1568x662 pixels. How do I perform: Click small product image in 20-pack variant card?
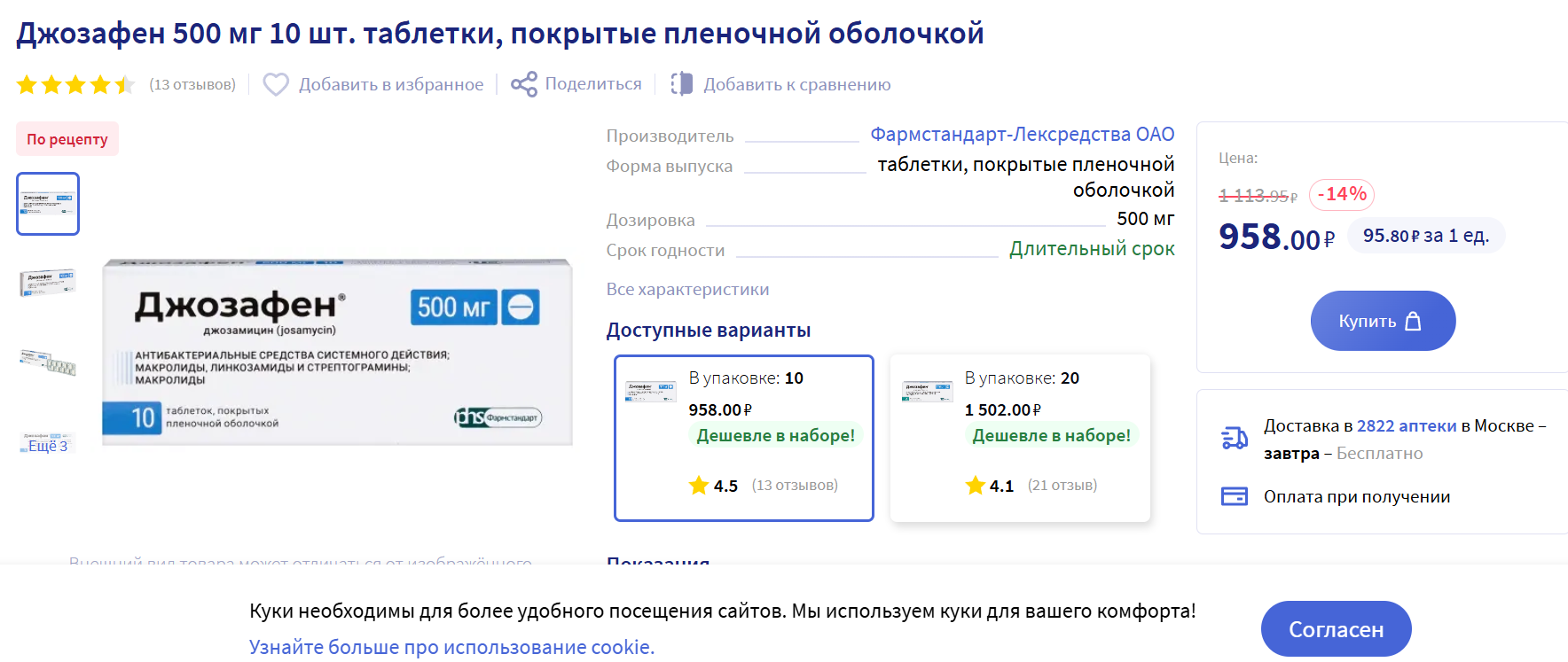click(x=928, y=391)
